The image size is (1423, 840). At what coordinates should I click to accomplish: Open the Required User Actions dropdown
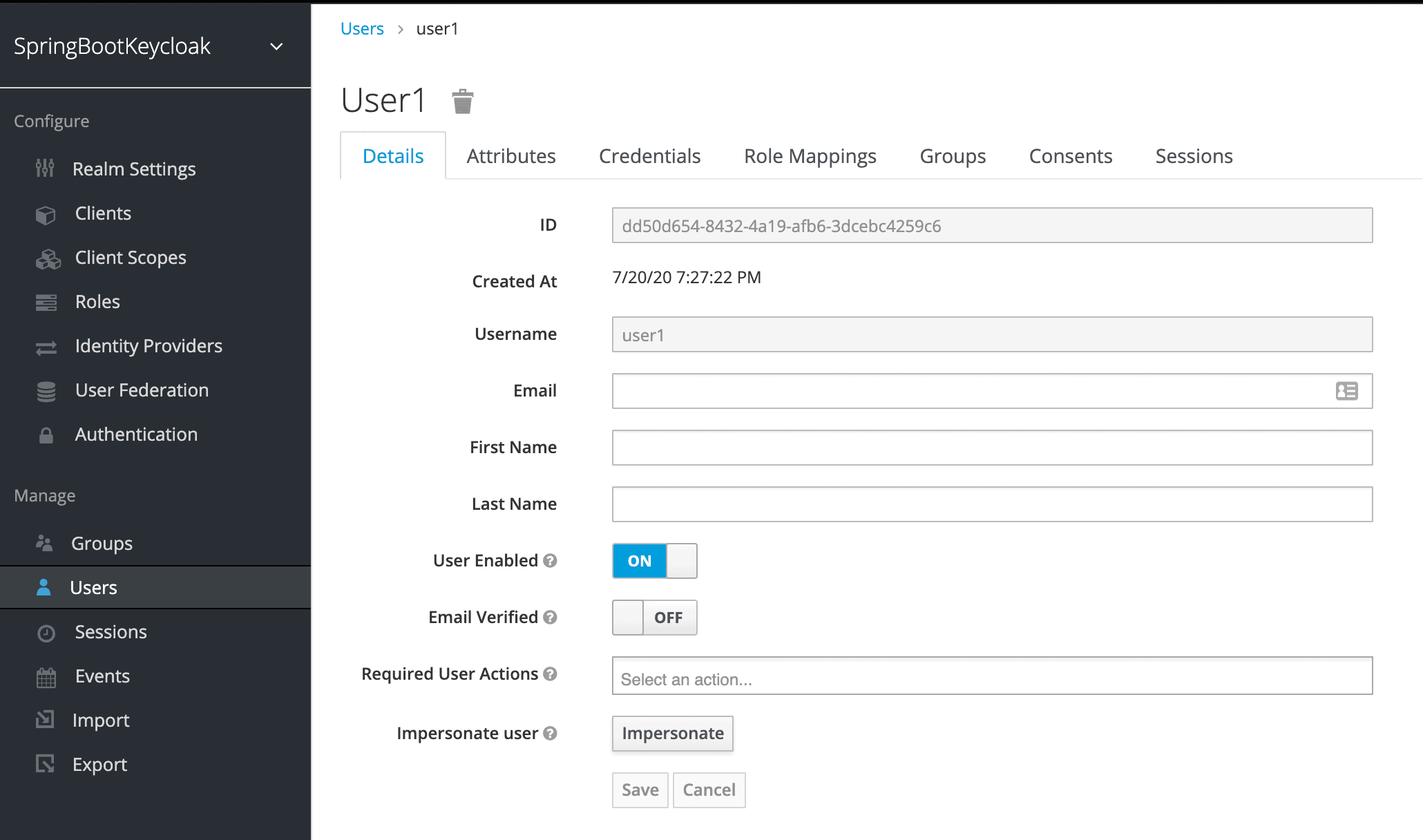point(992,678)
